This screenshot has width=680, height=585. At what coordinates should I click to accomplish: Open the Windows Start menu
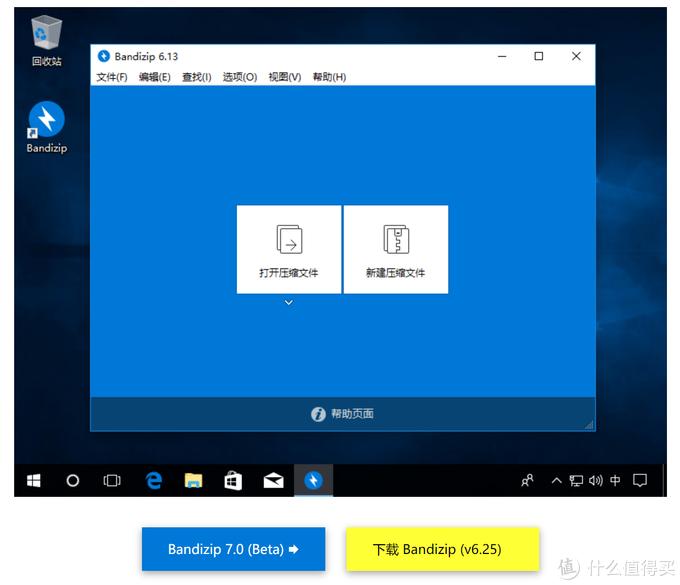click(34, 480)
